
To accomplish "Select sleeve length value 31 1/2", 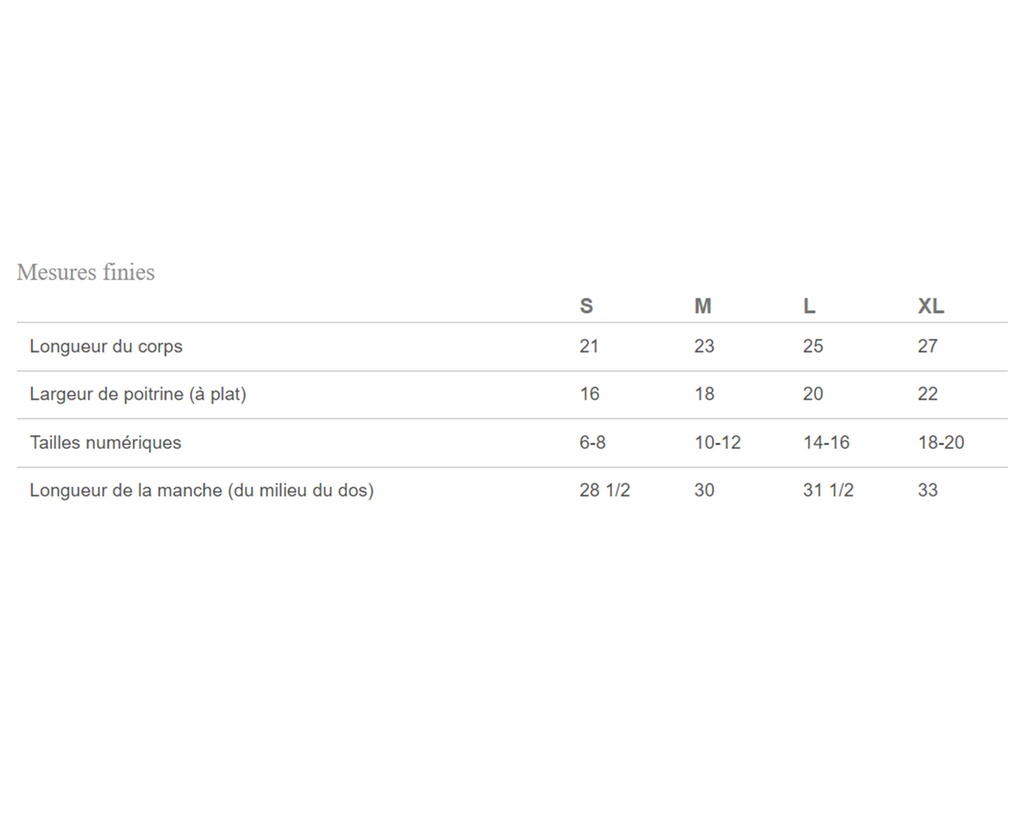I will pos(828,490).
